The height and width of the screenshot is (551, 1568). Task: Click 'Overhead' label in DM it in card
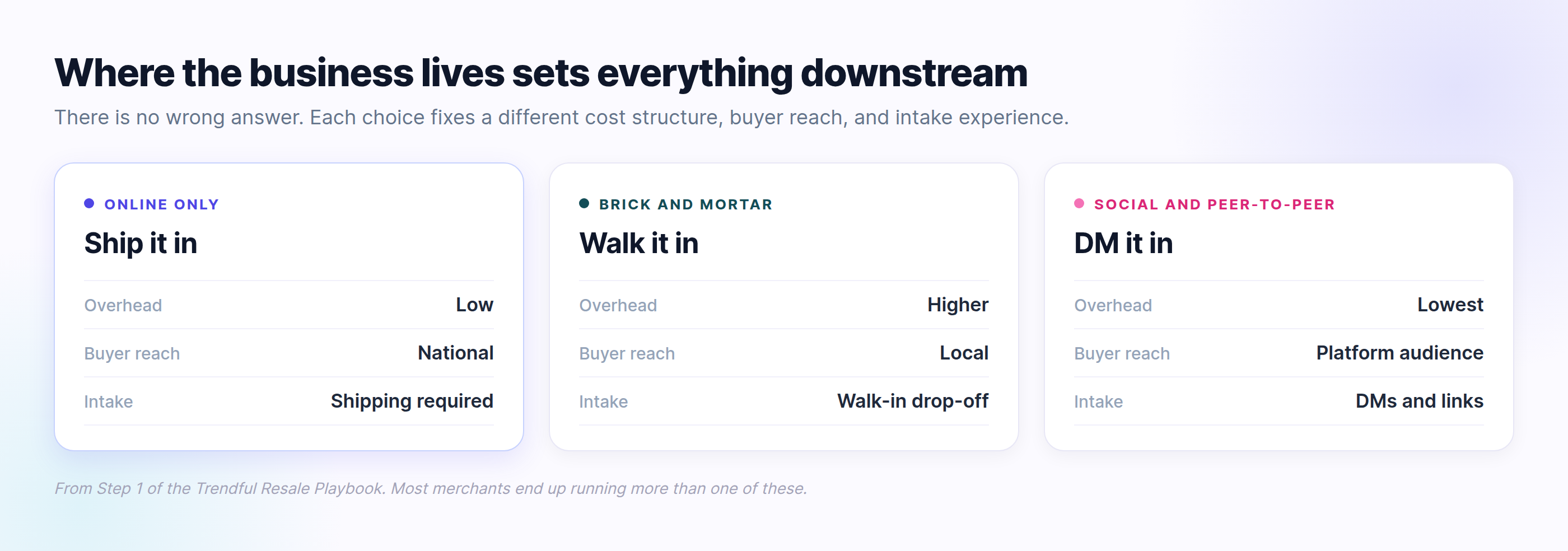tap(1113, 305)
